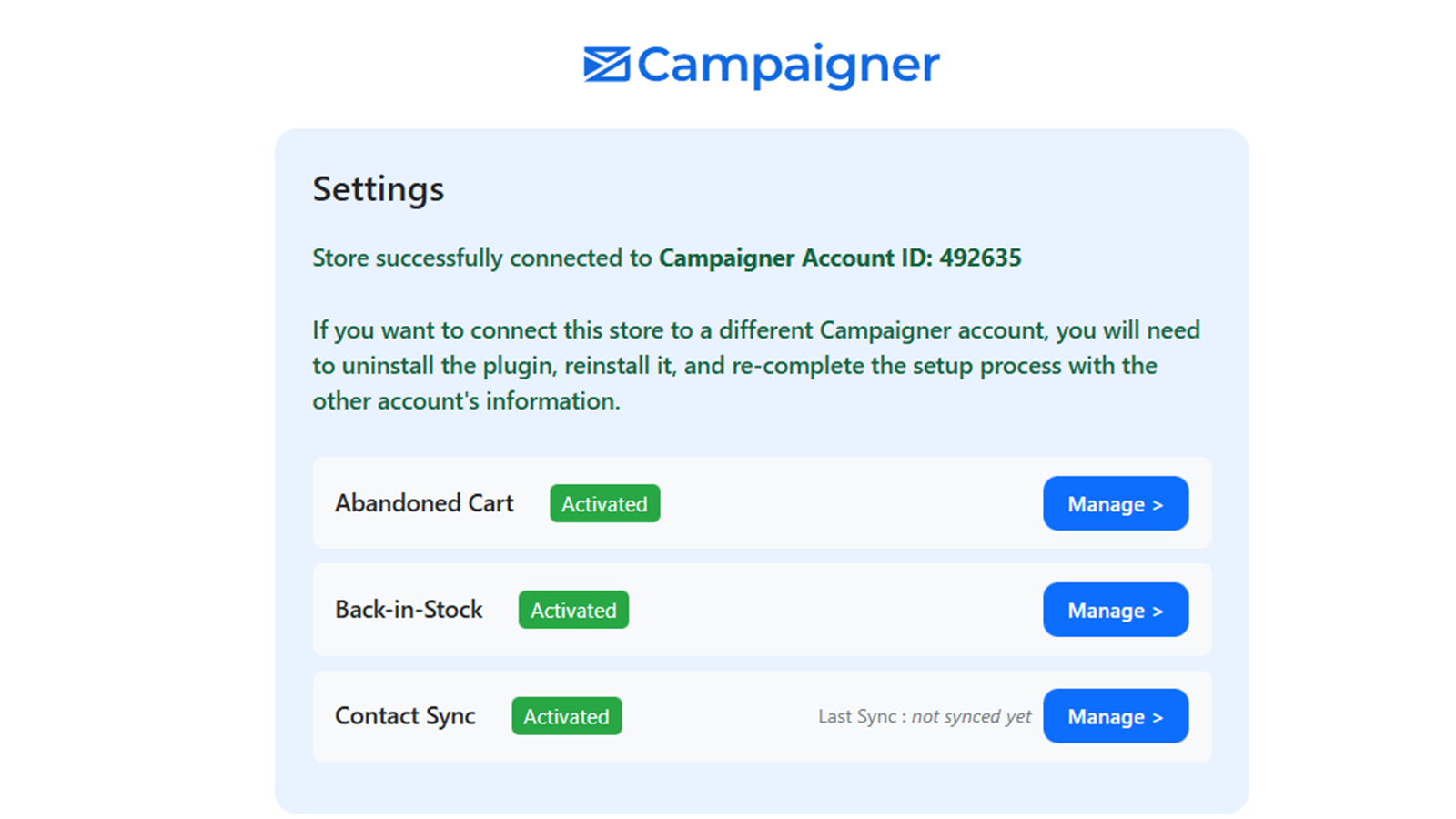This screenshot has width=1456, height=819.
Task: Click the store connection confirmation message
Action: [x=666, y=258]
